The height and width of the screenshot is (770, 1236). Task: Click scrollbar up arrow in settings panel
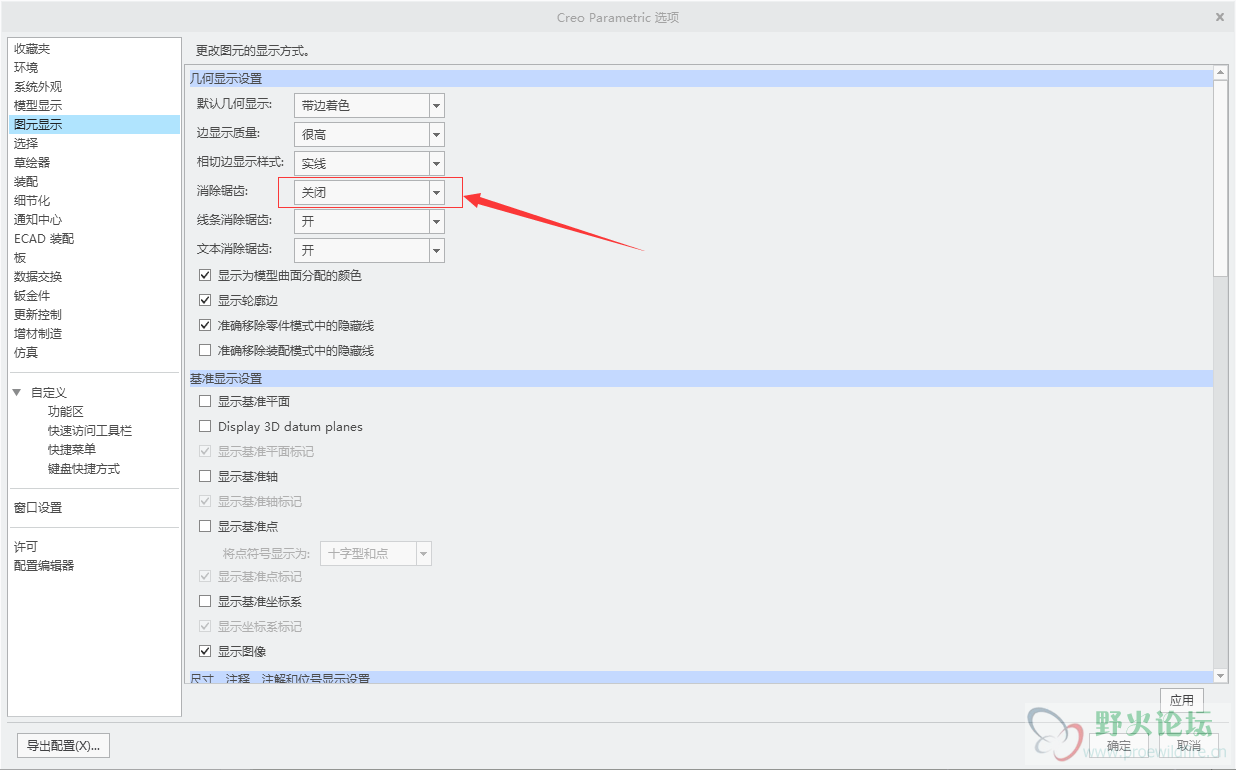click(1220, 74)
